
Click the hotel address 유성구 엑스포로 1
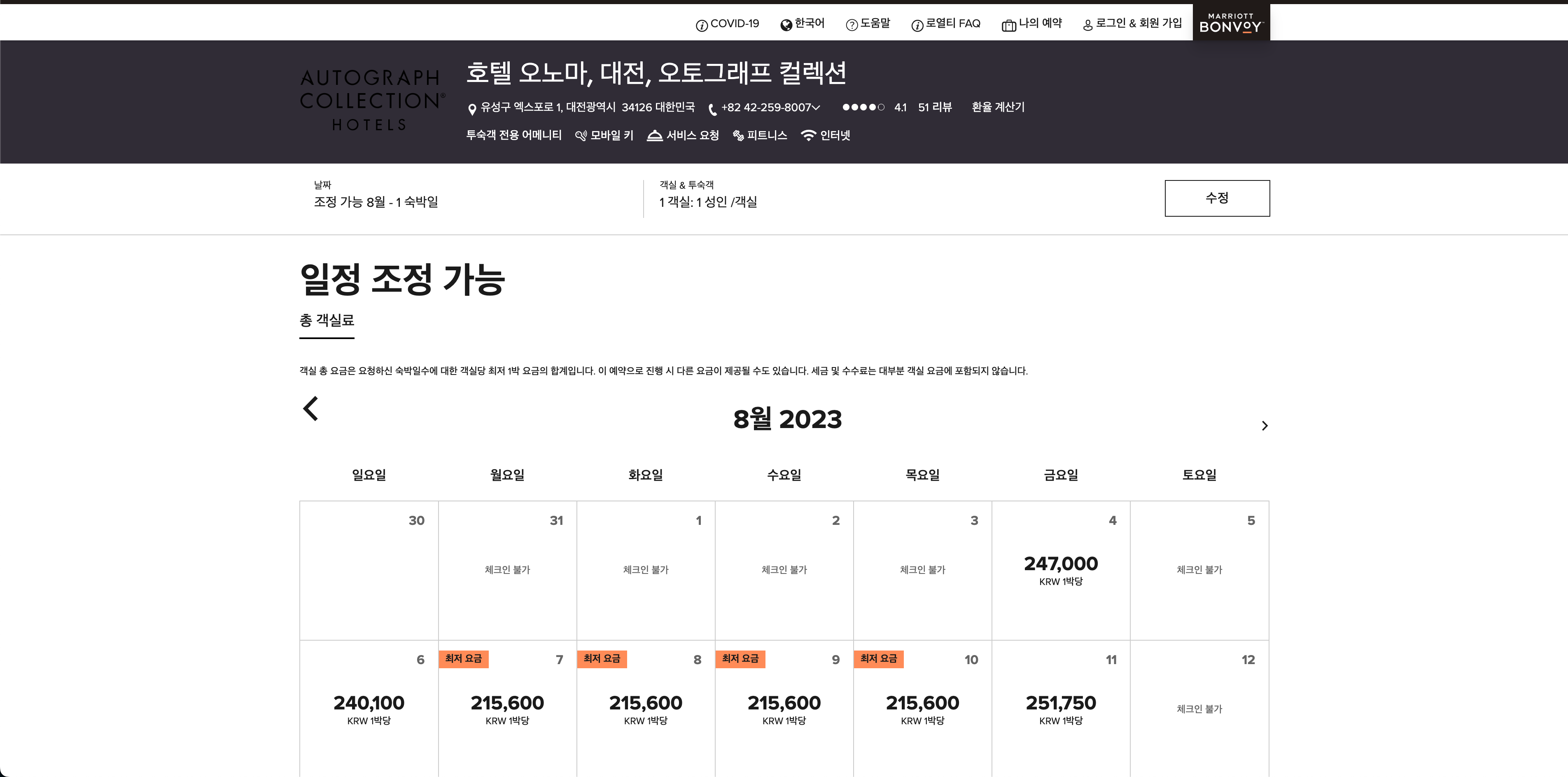588,107
